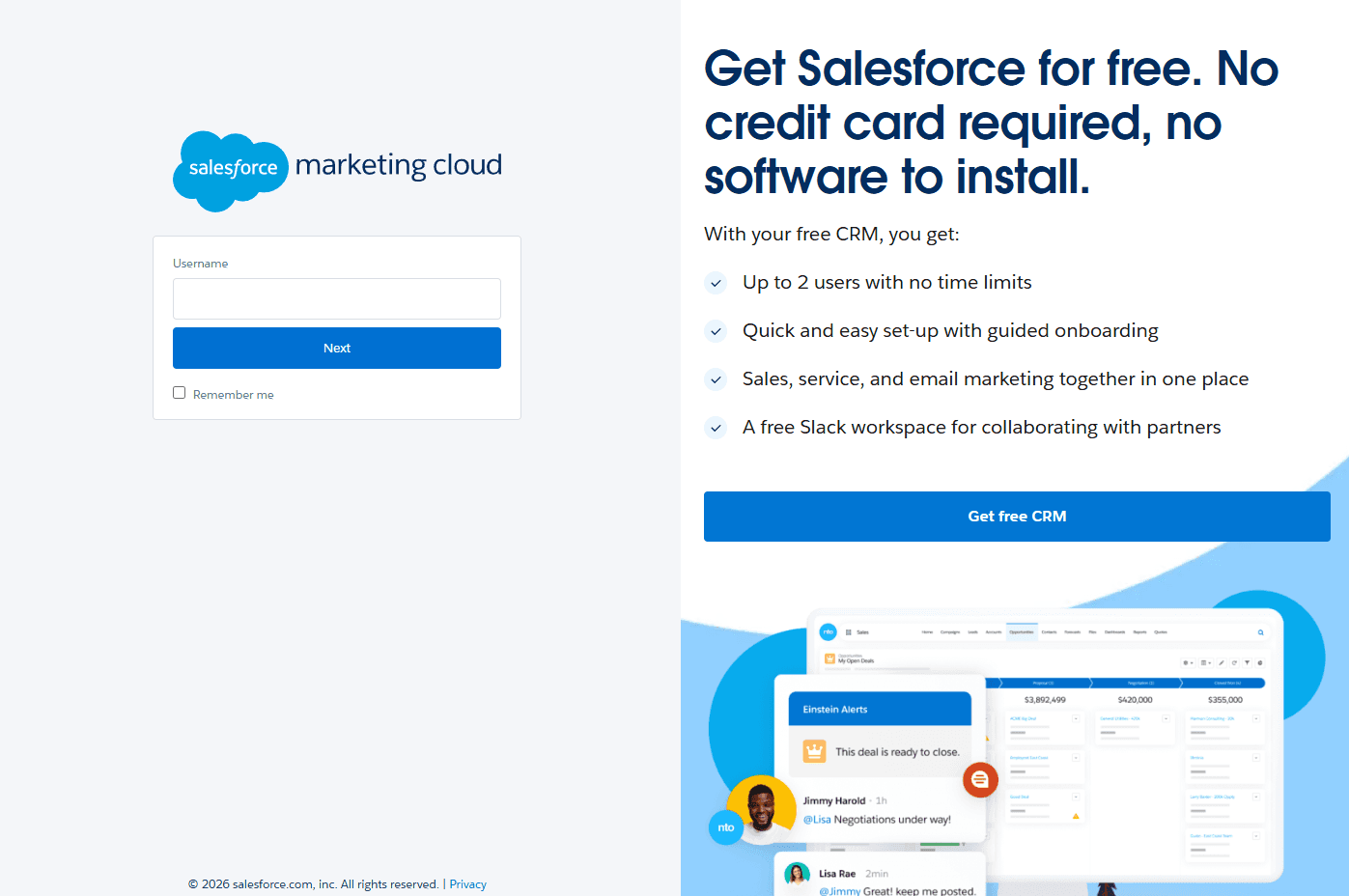
Task: Click the checkmark beside 2 users item
Action: (x=716, y=283)
